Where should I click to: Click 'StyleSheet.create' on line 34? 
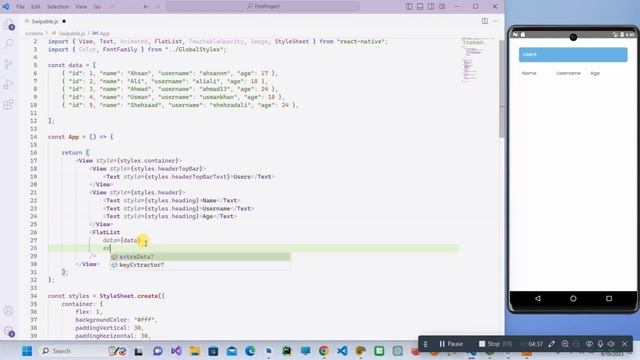click(x=129, y=296)
